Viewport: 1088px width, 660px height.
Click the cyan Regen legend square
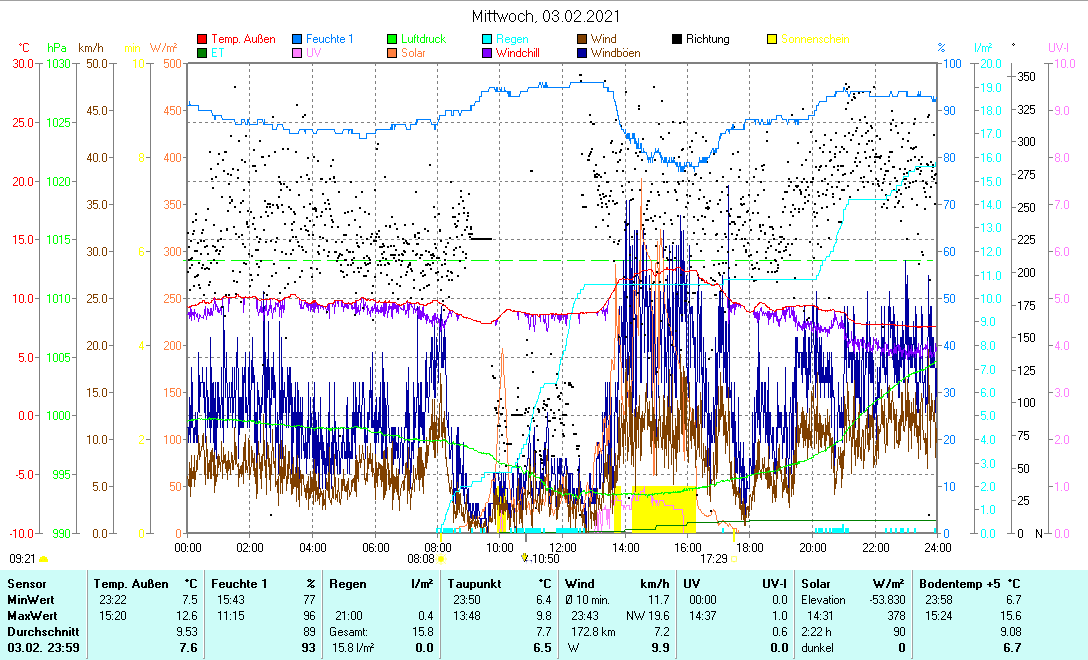click(487, 39)
